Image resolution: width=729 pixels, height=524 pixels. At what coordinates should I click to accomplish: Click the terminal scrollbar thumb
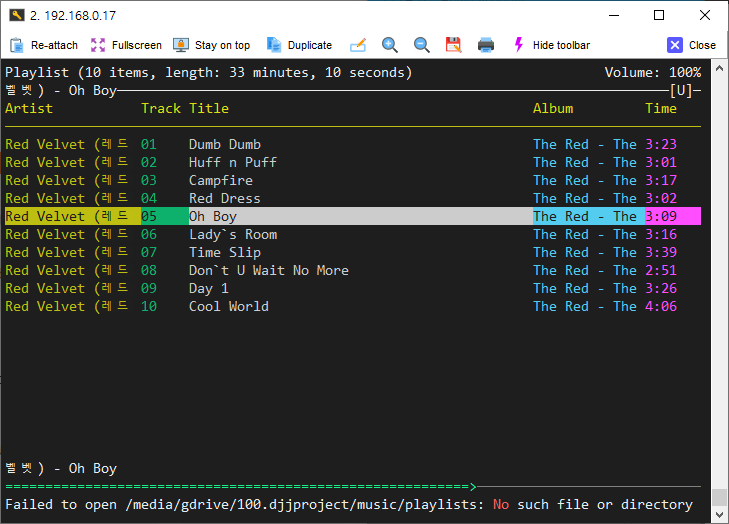(x=719, y=497)
